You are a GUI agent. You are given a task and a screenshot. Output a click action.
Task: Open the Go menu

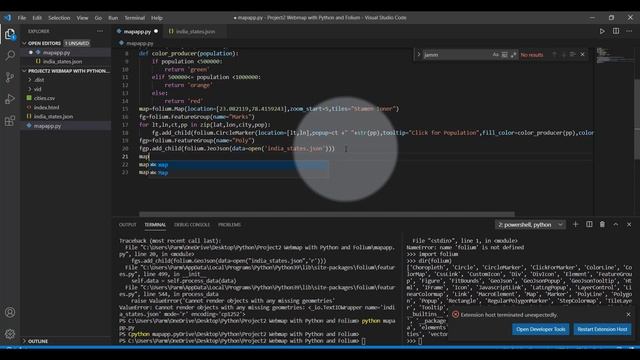pyautogui.click(x=98, y=18)
